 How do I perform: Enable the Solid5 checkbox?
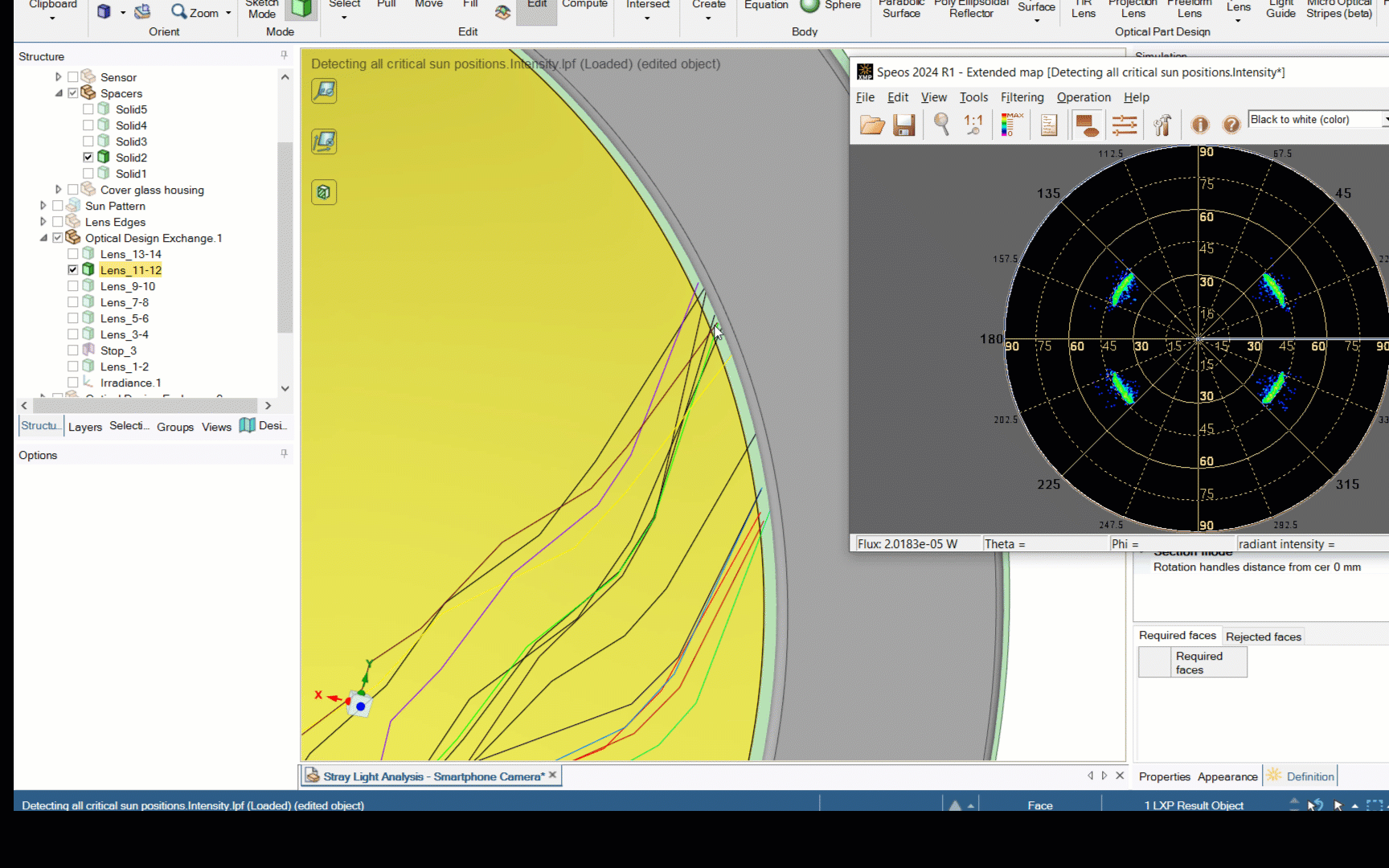pyautogui.click(x=88, y=109)
